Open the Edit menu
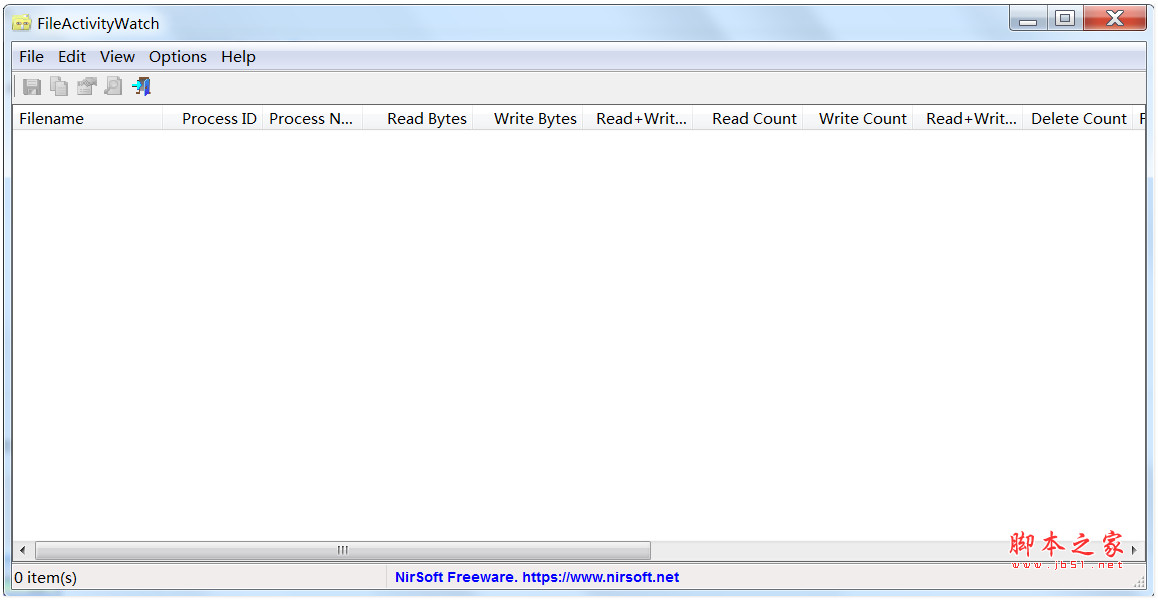Screen dimensions: 1158x600 click(x=71, y=57)
